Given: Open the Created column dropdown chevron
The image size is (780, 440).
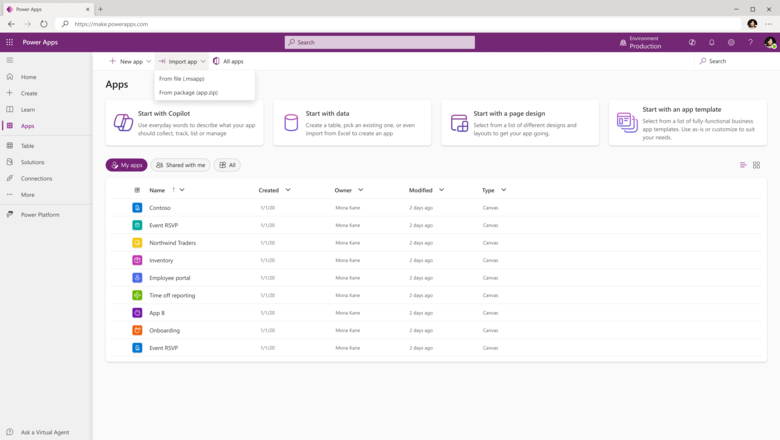Looking at the screenshot, I should pyautogui.click(x=288, y=190).
